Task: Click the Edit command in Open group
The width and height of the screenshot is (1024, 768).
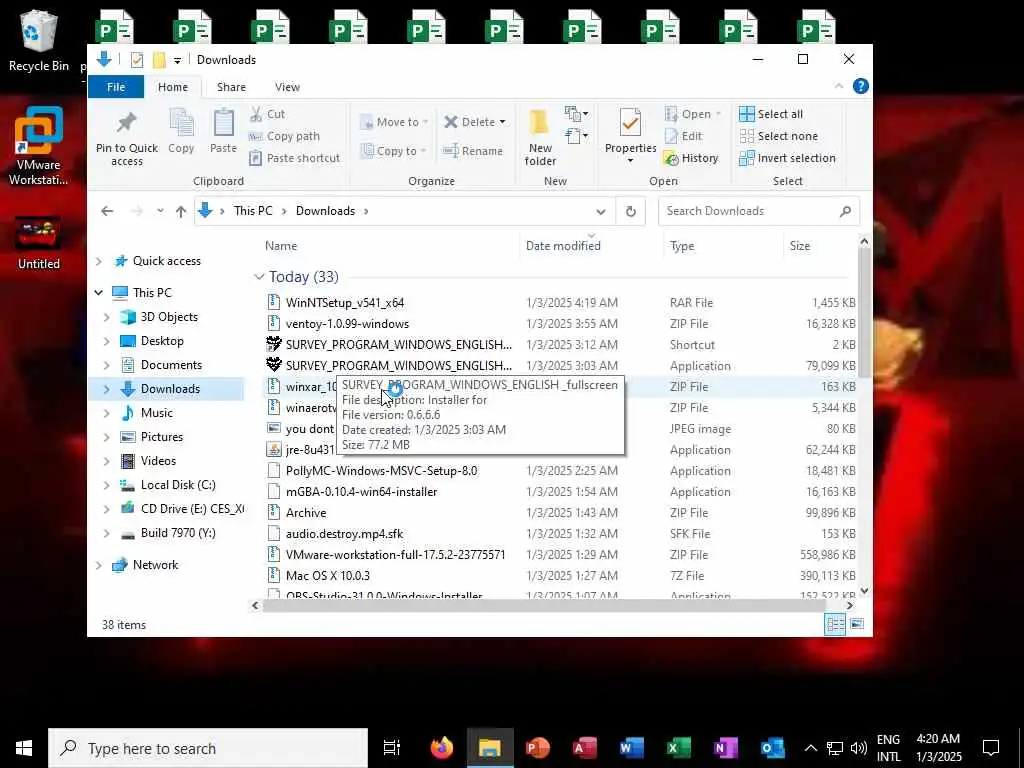Action: [684, 136]
